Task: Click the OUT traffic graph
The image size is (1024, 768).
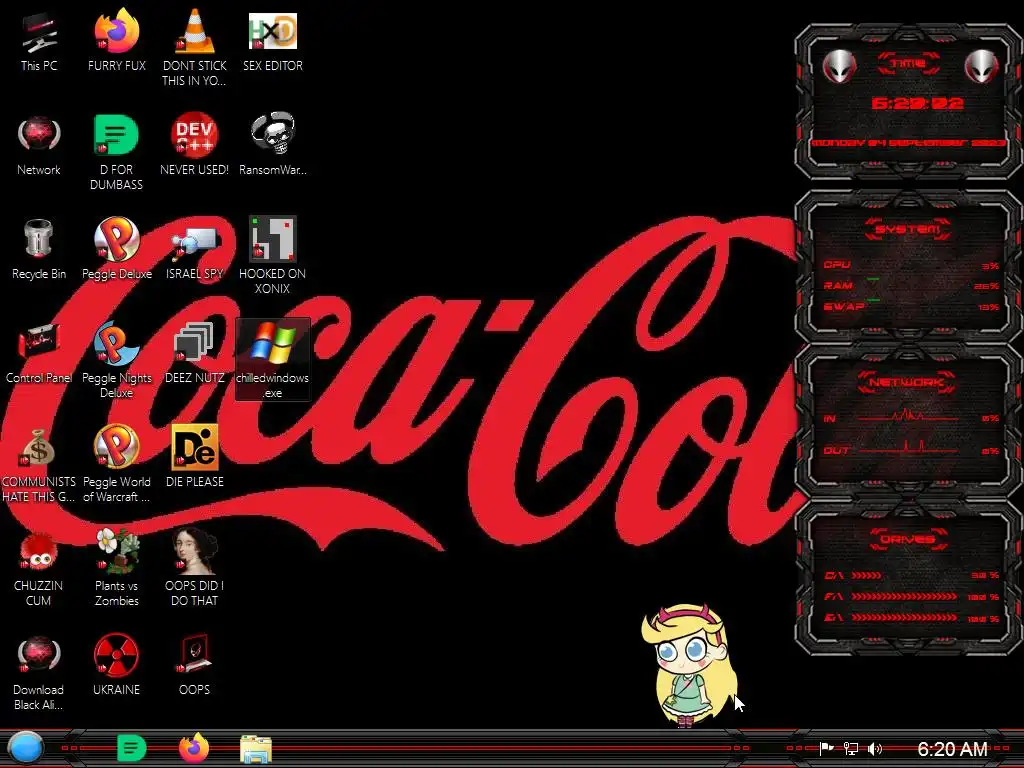Action: 908,449
